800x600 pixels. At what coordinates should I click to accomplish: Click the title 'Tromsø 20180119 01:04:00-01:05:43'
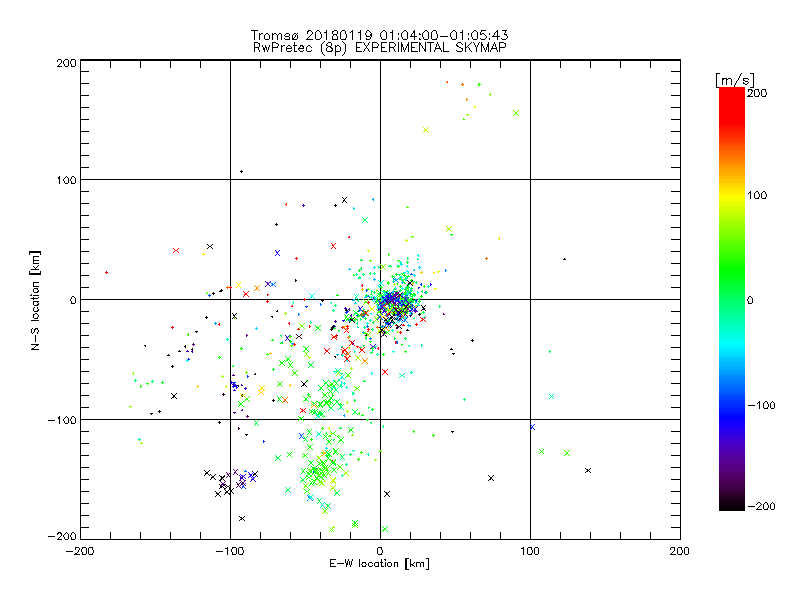point(379,35)
